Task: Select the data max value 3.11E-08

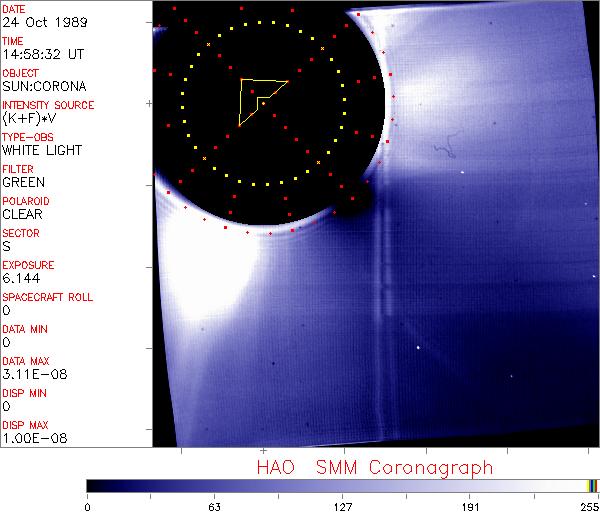Action: point(31,375)
